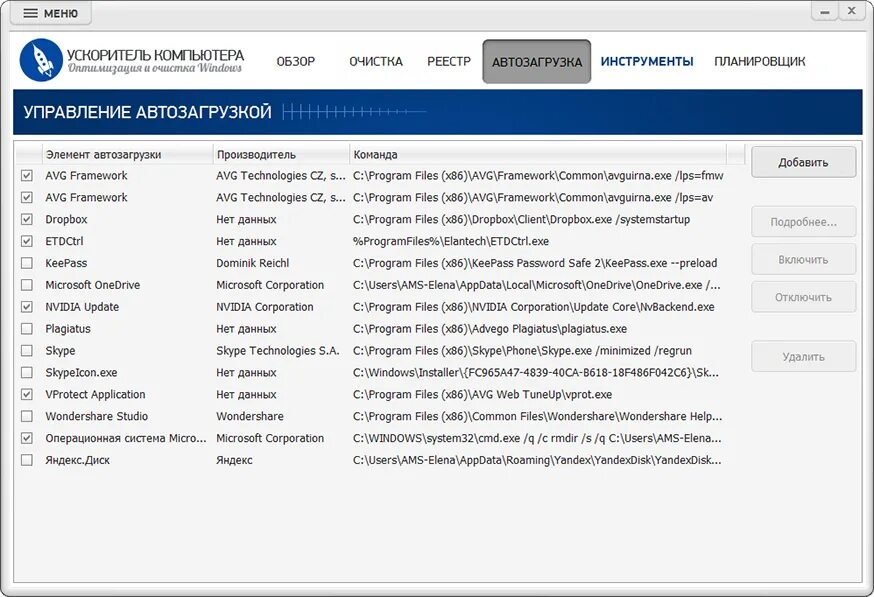Screen dimensions: 874x597
Task: Click the Включить button
Action: pos(803,259)
